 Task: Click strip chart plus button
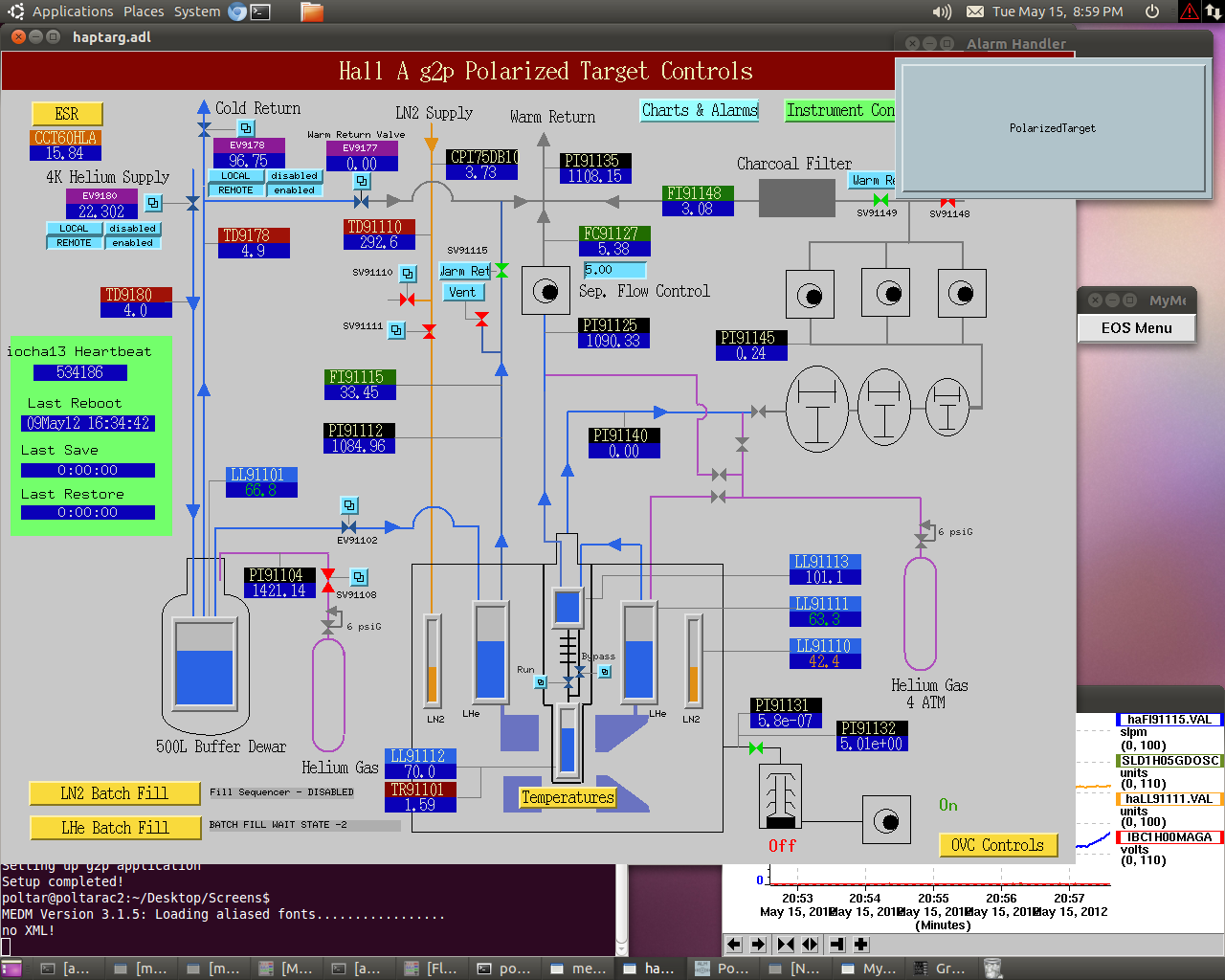pyautogui.click(x=861, y=945)
